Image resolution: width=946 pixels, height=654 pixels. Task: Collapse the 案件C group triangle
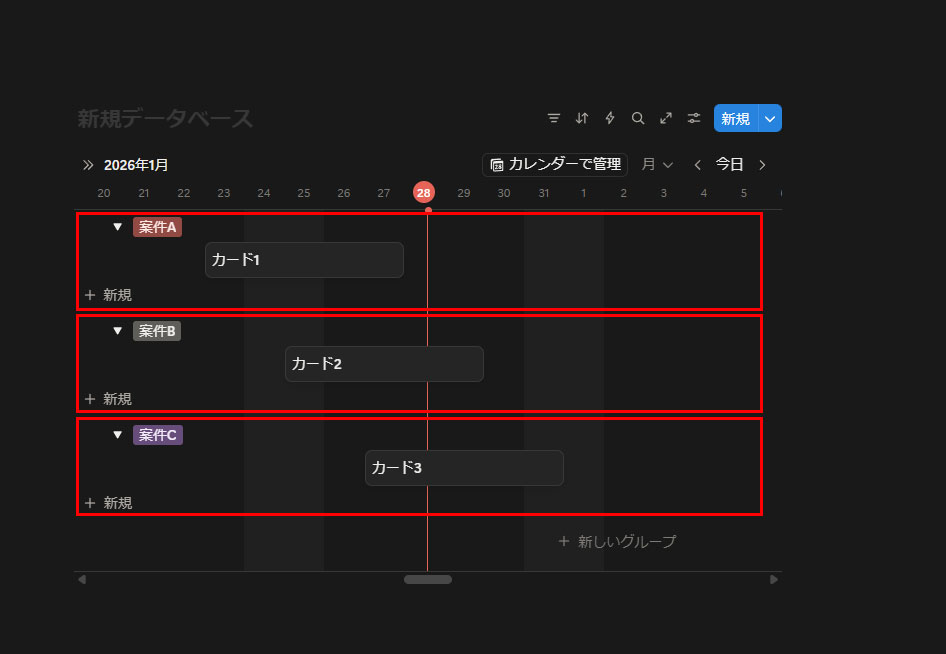(x=117, y=435)
